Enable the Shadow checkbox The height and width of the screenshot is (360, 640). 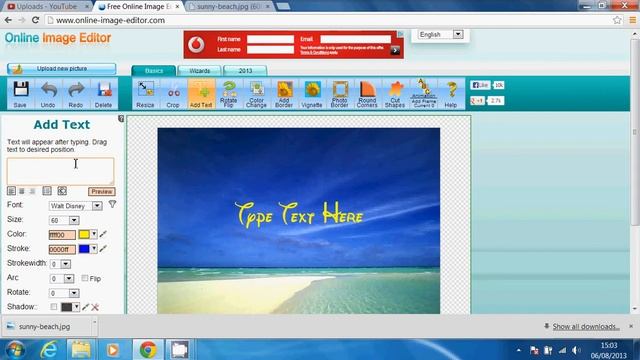click(53, 307)
